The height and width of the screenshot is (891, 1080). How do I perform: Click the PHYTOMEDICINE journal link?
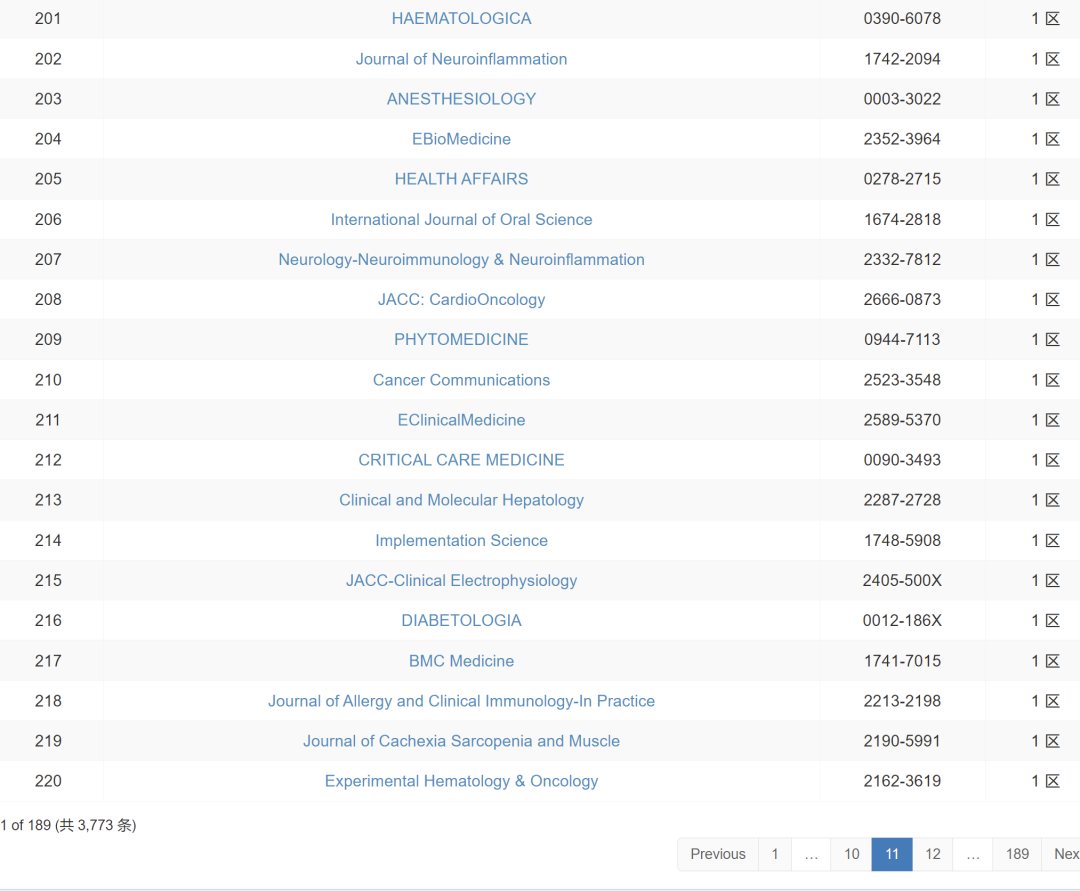[461, 339]
